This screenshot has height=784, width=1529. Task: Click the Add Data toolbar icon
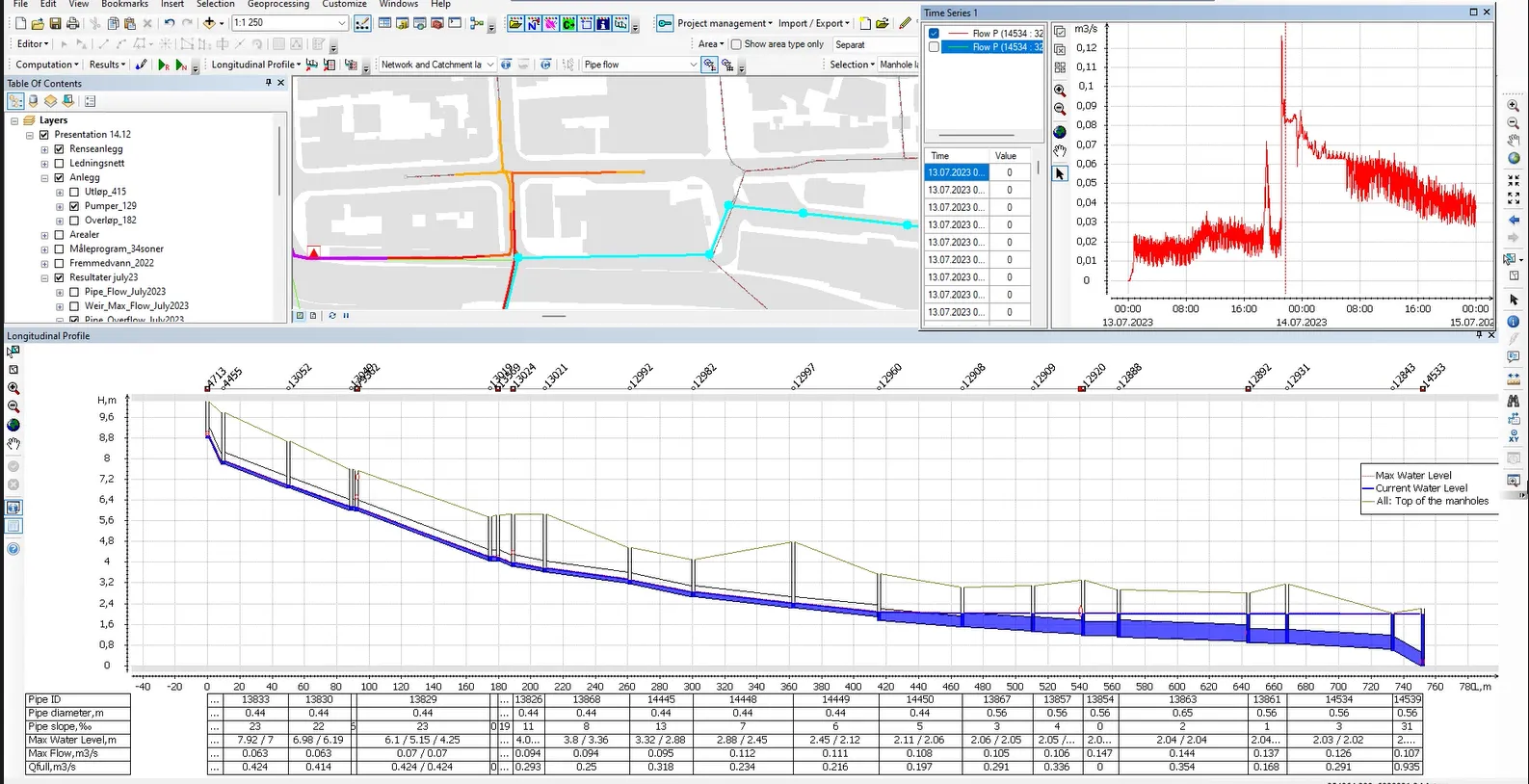coord(209,23)
